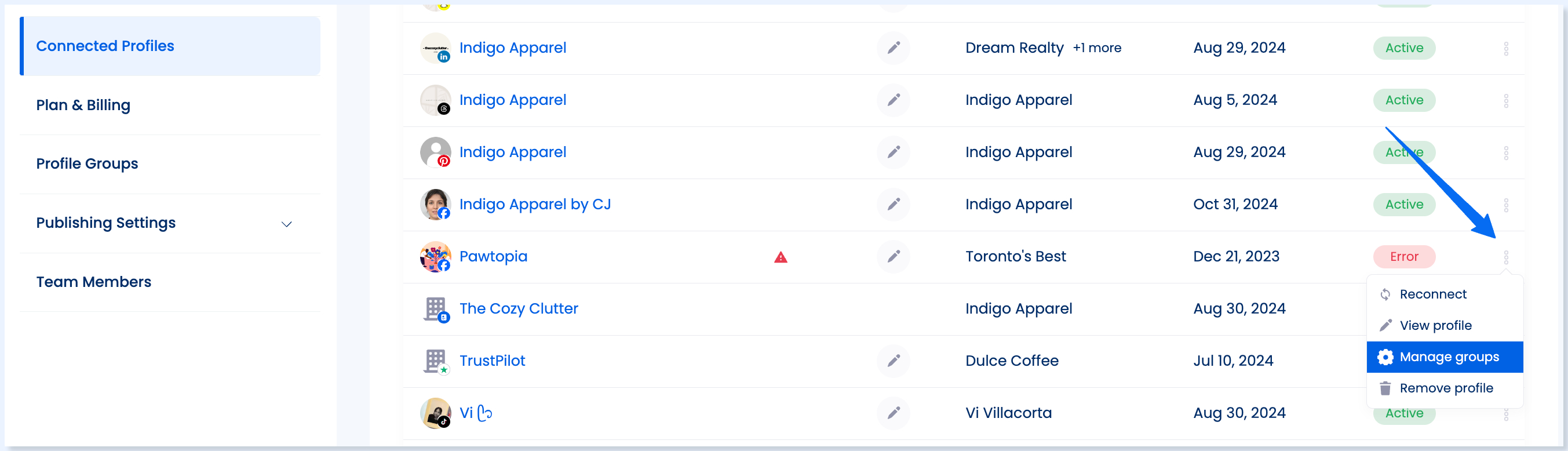
Task: Select Manage groups from the context menu
Action: pyautogui.click(x=1445, y=357)
